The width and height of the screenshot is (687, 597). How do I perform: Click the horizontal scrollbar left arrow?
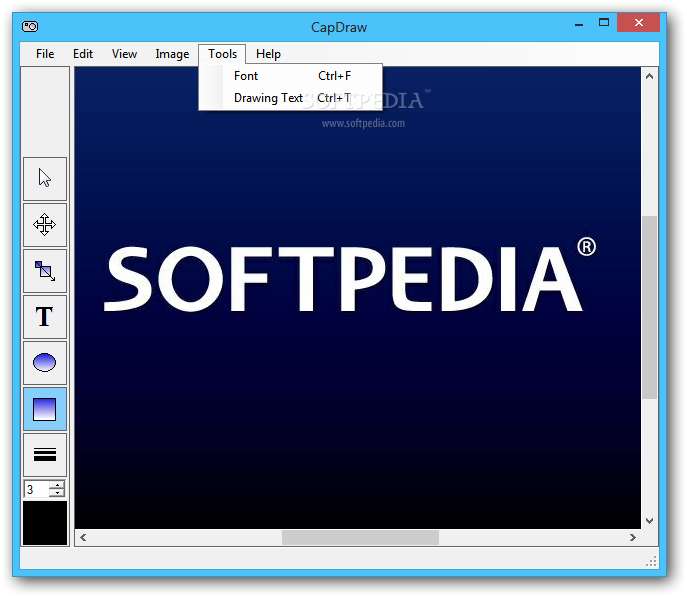pyautogui.click(x=83, y=537)
